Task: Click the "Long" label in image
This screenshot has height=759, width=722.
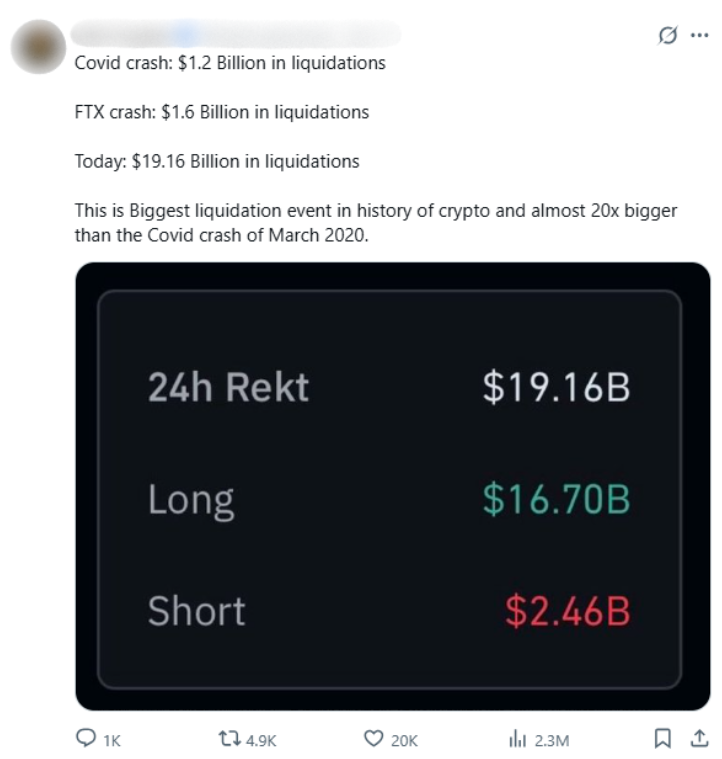Action: 191,498
